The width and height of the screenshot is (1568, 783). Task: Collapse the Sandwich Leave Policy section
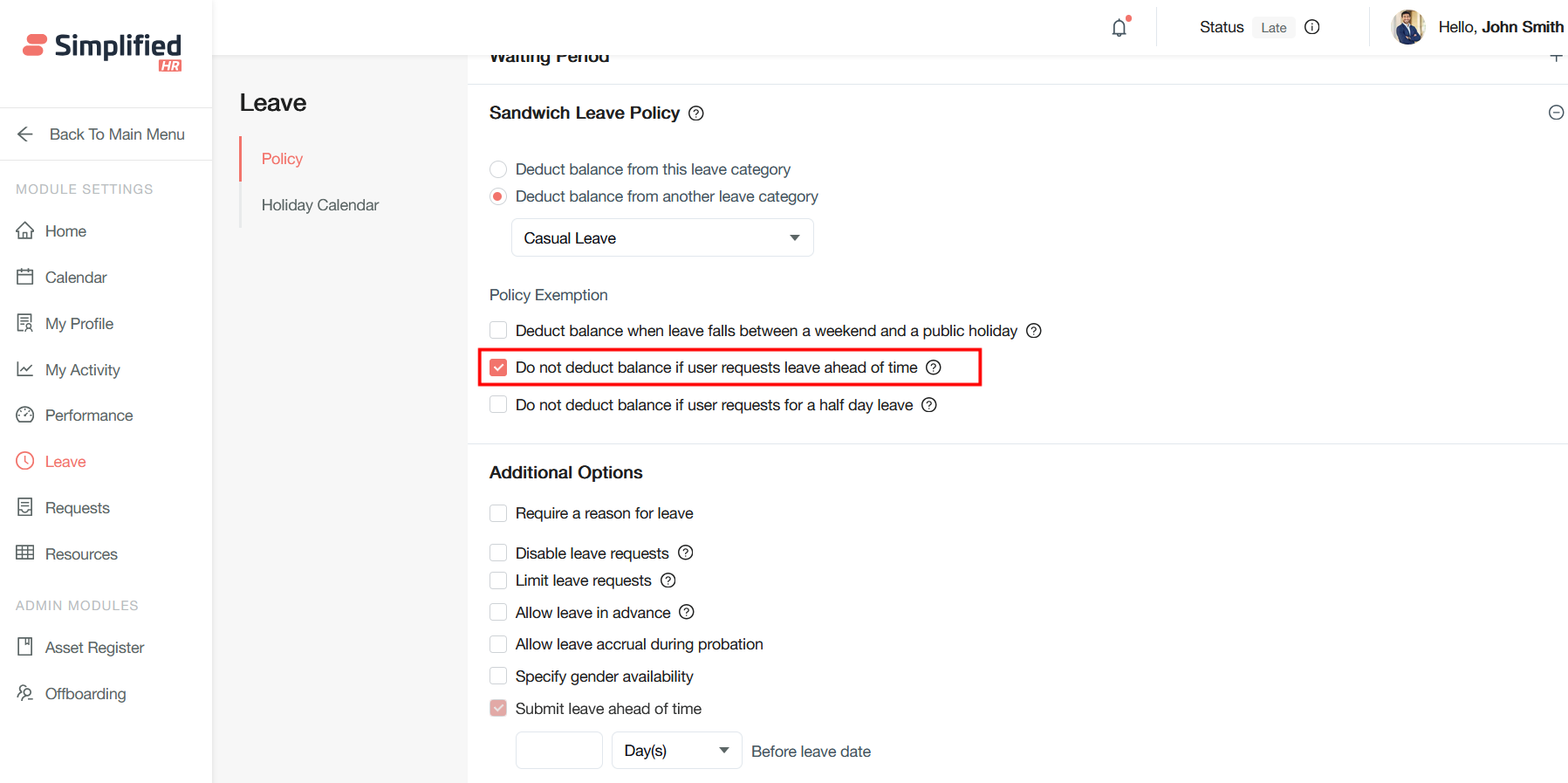[x=1556, y=113]
